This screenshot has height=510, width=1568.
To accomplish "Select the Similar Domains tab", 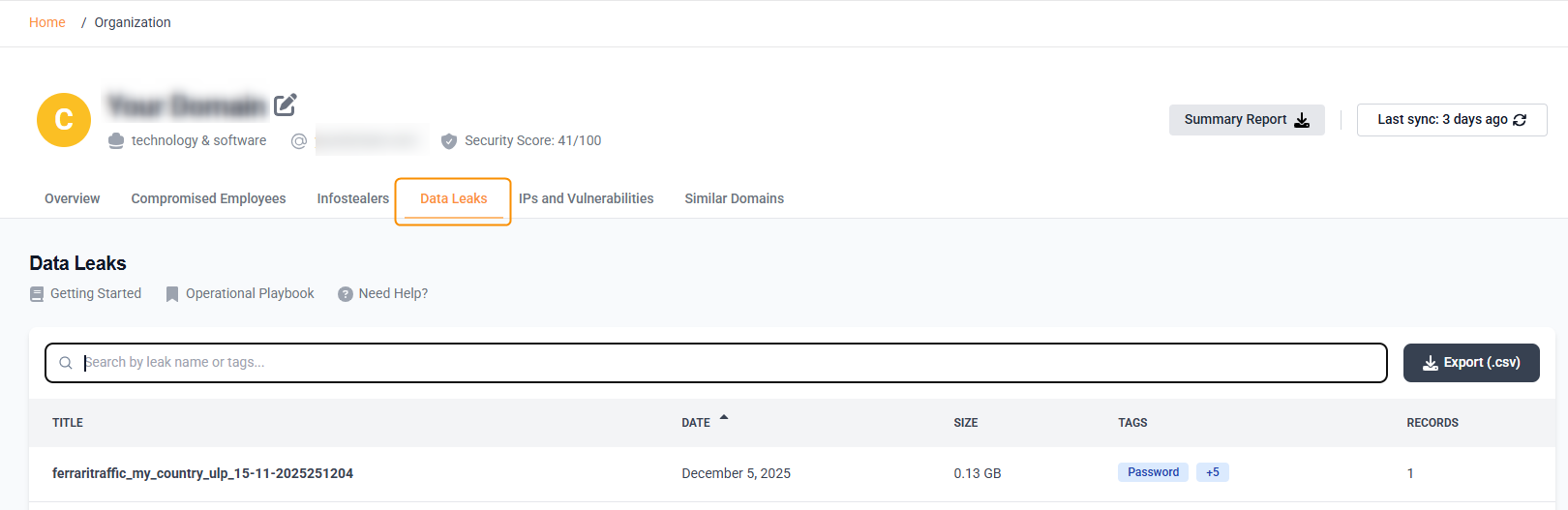I will coord(734,198).
